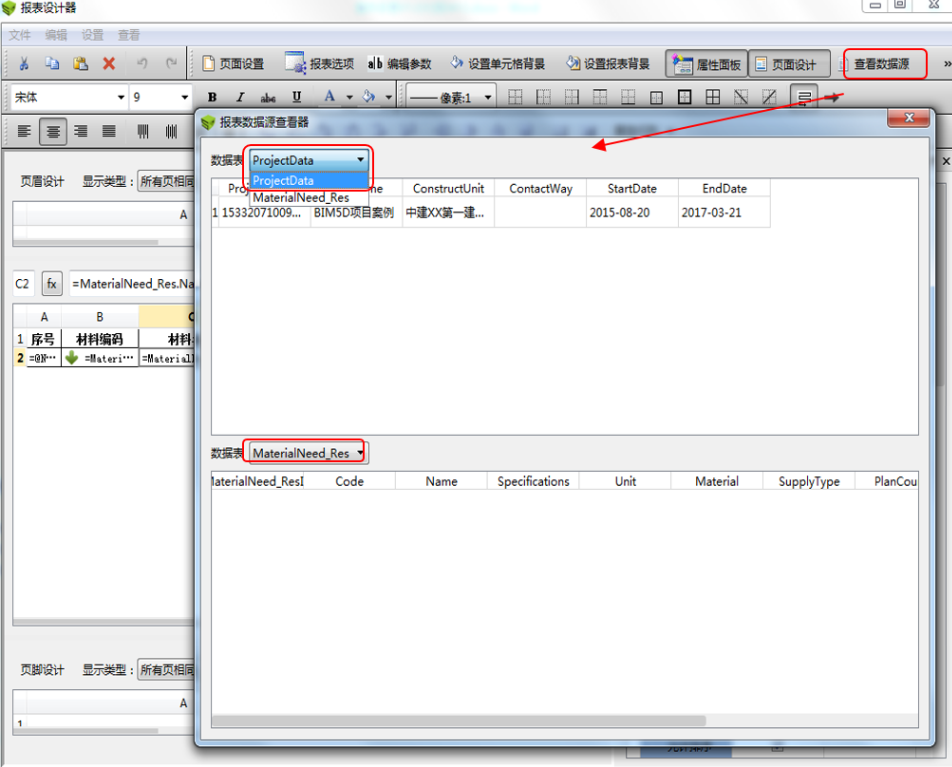This screenshot has height=767, width=952.
Task: Click the sixth border style icon
Action: pos(656,97)
